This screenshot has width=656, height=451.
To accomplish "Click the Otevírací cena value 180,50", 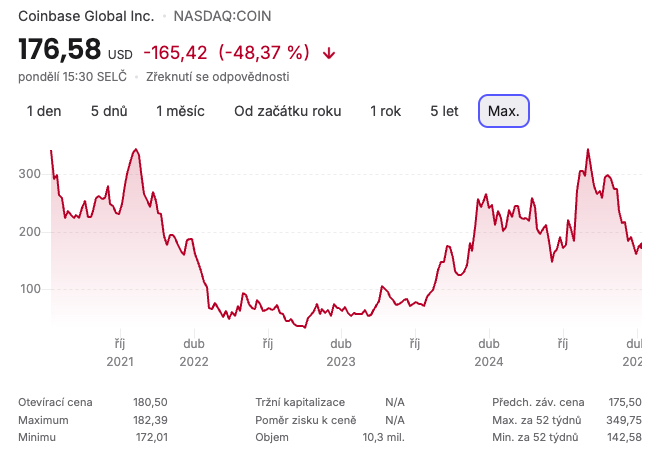I will click(x=150, y=402).
